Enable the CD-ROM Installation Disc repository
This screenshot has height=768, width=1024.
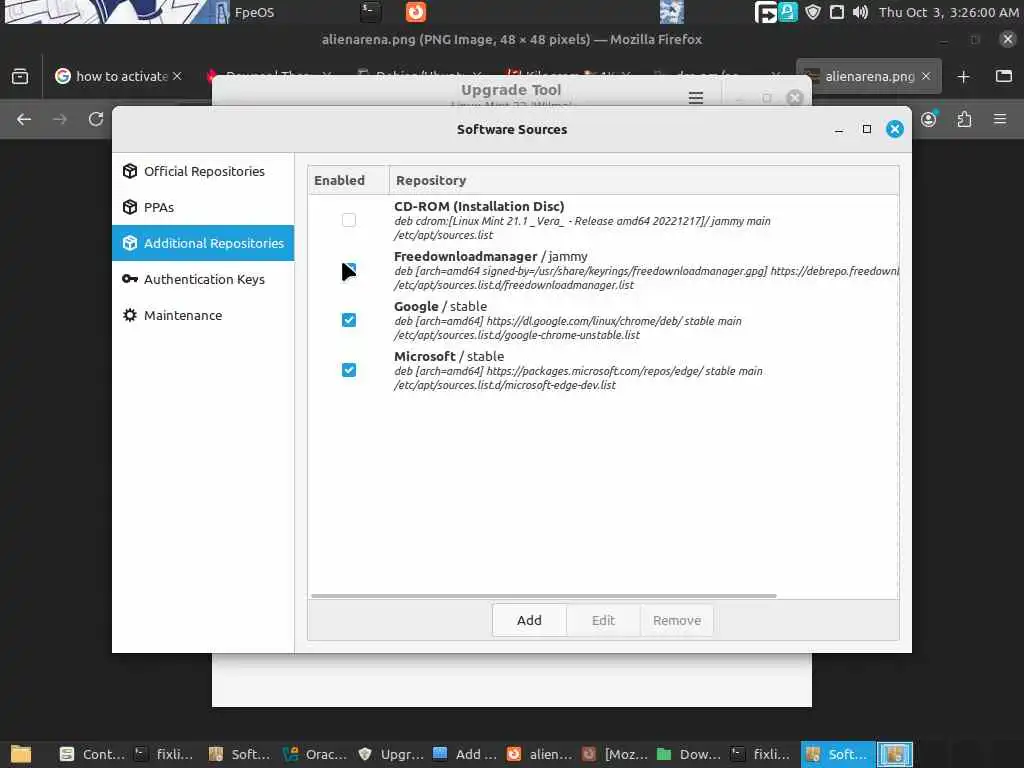tap(349, 220)
